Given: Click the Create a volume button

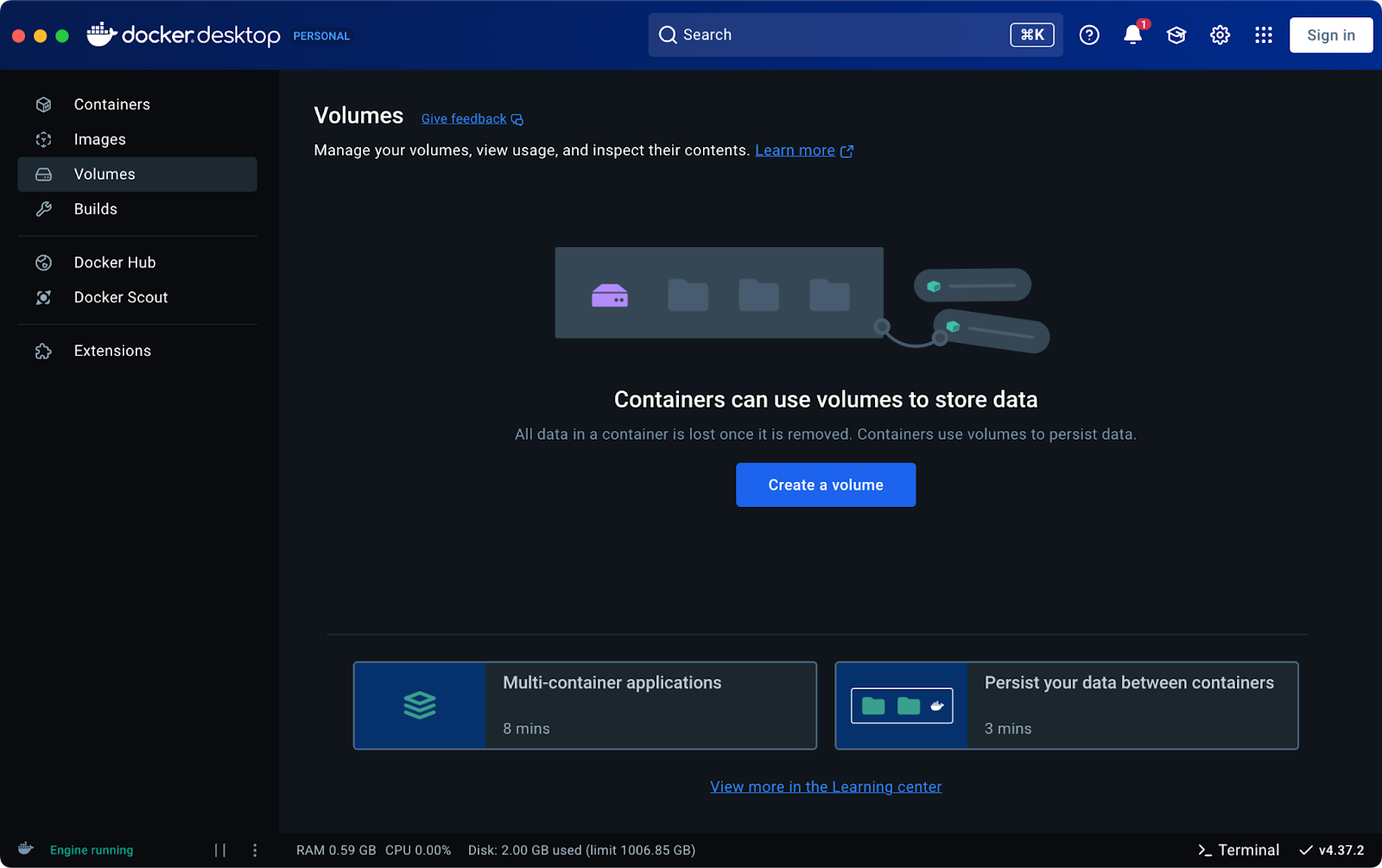Looking at the screenshot, I should (x=826, y=485).
